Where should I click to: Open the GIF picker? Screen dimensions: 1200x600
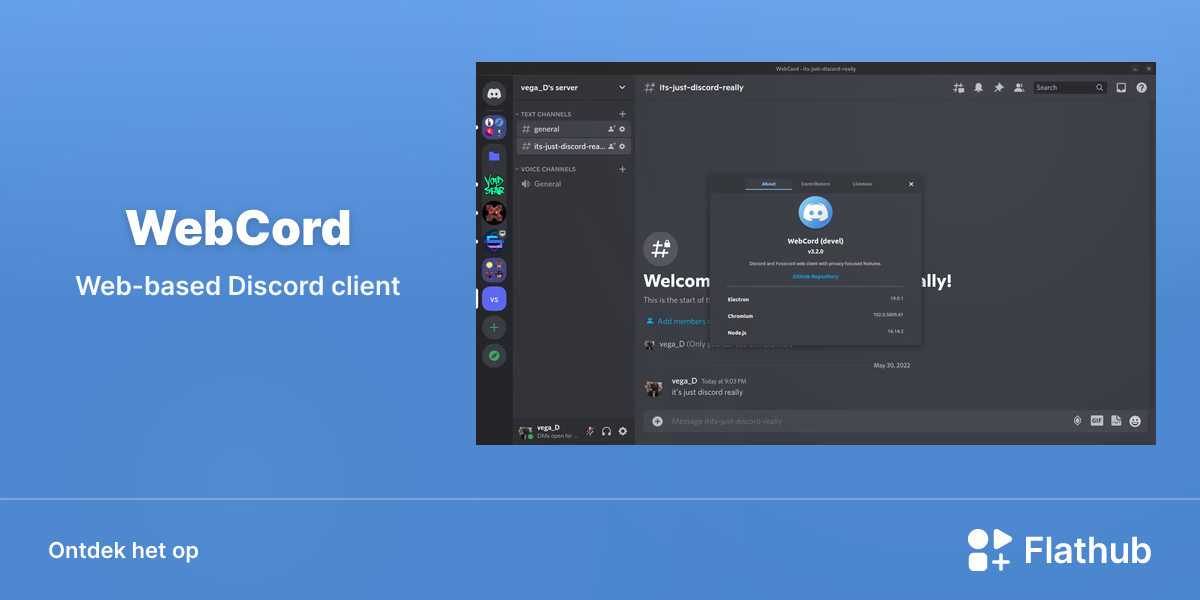[x=1096, y=421]
